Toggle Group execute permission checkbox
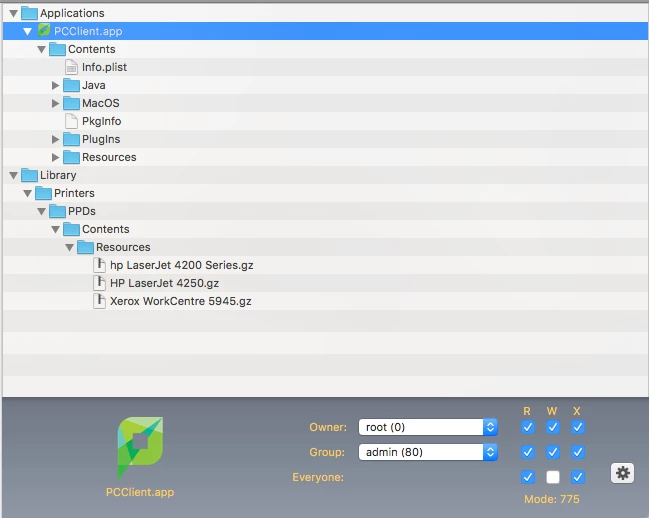Image resolution: width=649 pixels, height=518 pixels. tap(578, 452)
